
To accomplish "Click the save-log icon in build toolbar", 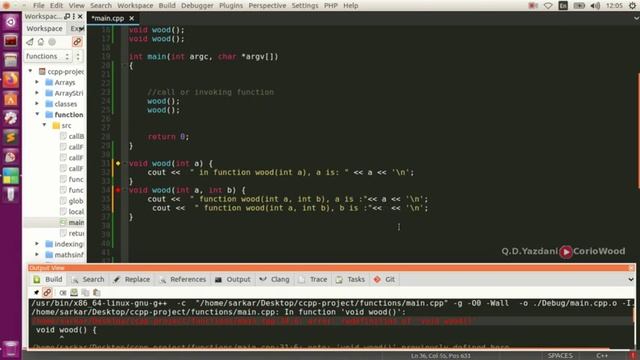I will point(74,293).
